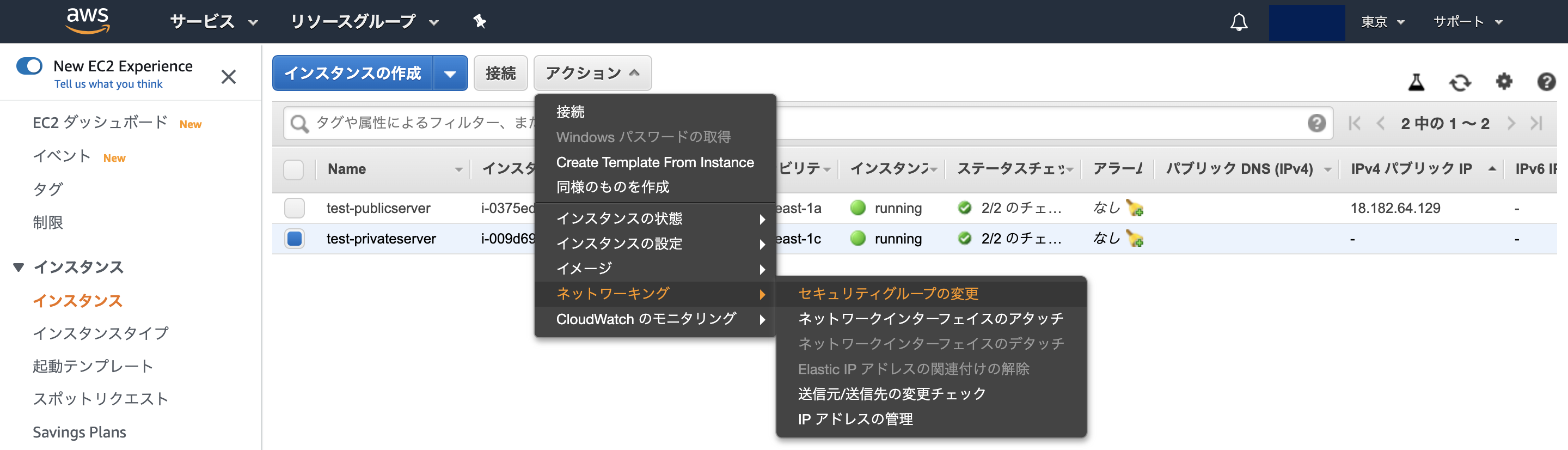Open the help question mark icon

1546,82
